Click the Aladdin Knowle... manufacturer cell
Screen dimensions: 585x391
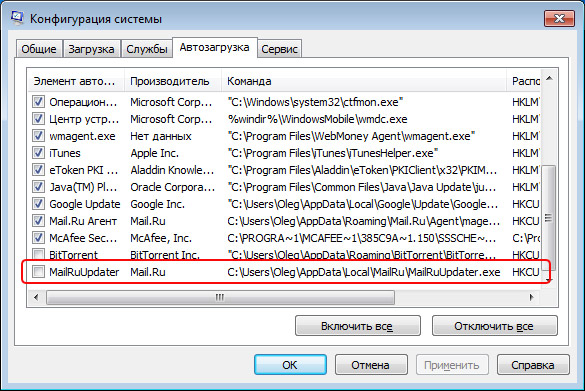(x=172, y=170)
